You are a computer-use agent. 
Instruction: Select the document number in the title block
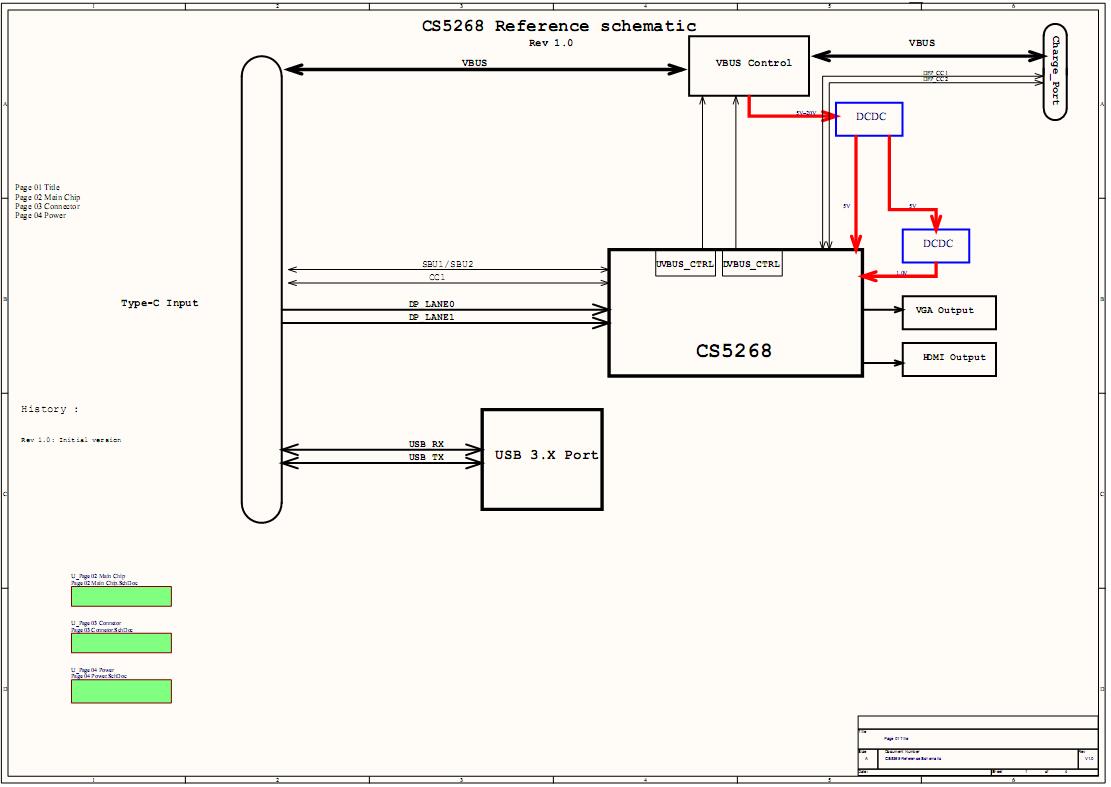tap(913, 759)
